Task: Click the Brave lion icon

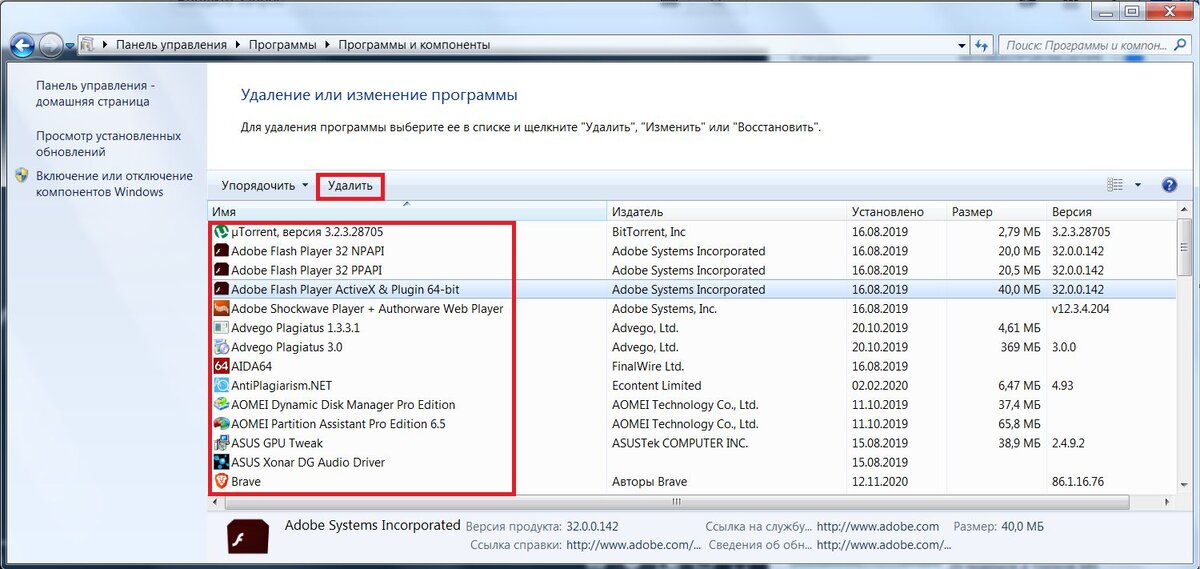Action: pos(222,481)
